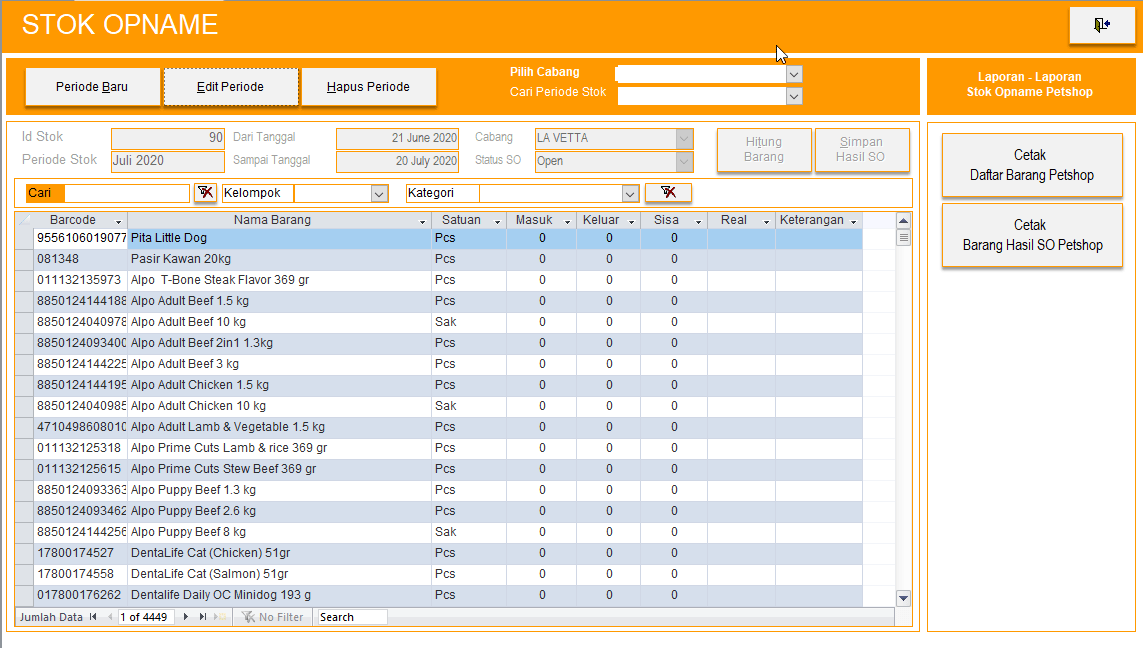Click the new blank record icon
This screenshot has width=1143, height=648.
[219, 617]
